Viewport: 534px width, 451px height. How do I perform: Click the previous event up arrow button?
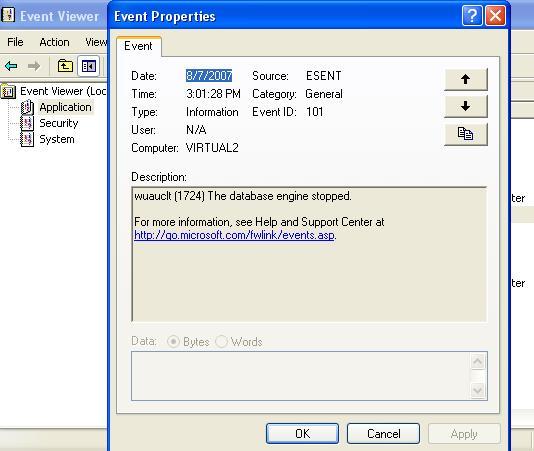466,79
